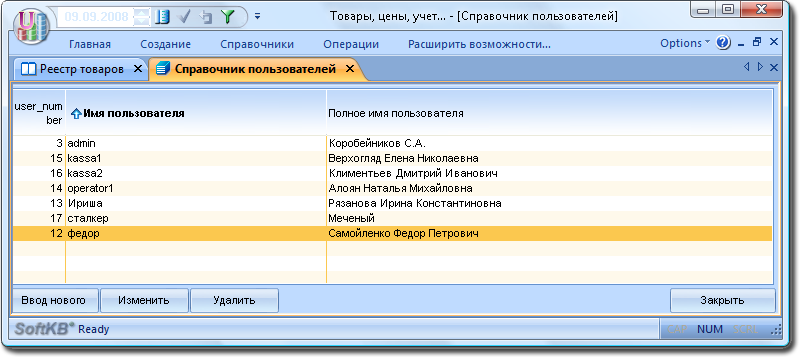Restore the child window in ribbon bar
The height and width of the screenshot is (360, 800).
[x=757, y=42]
